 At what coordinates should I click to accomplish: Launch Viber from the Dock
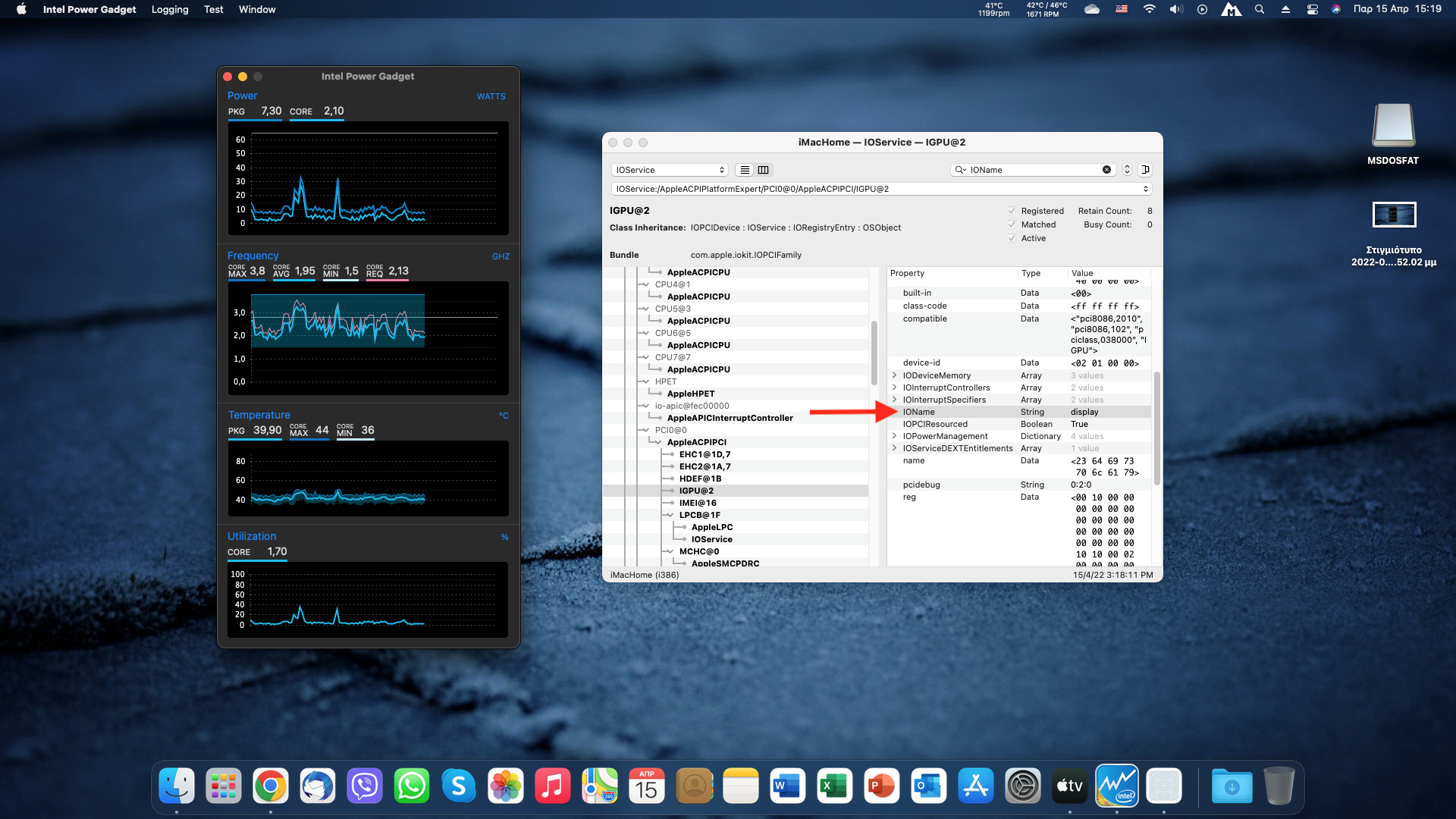click(x=365, y=786)
